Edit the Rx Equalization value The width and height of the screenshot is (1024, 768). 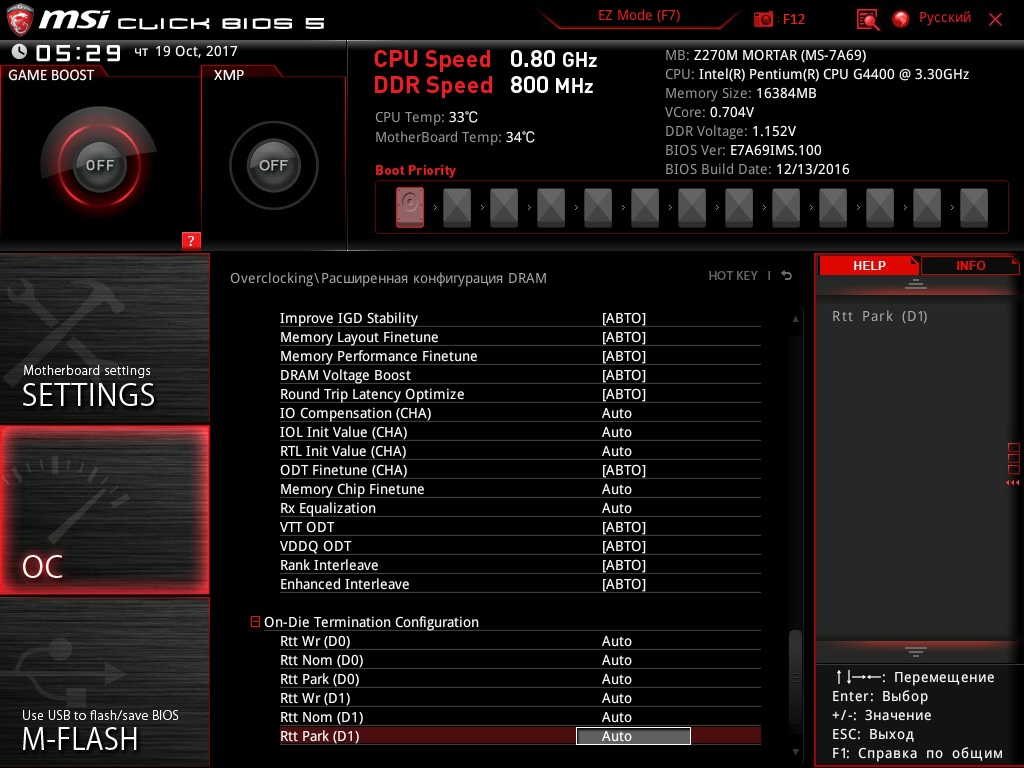tap(616, 508)
